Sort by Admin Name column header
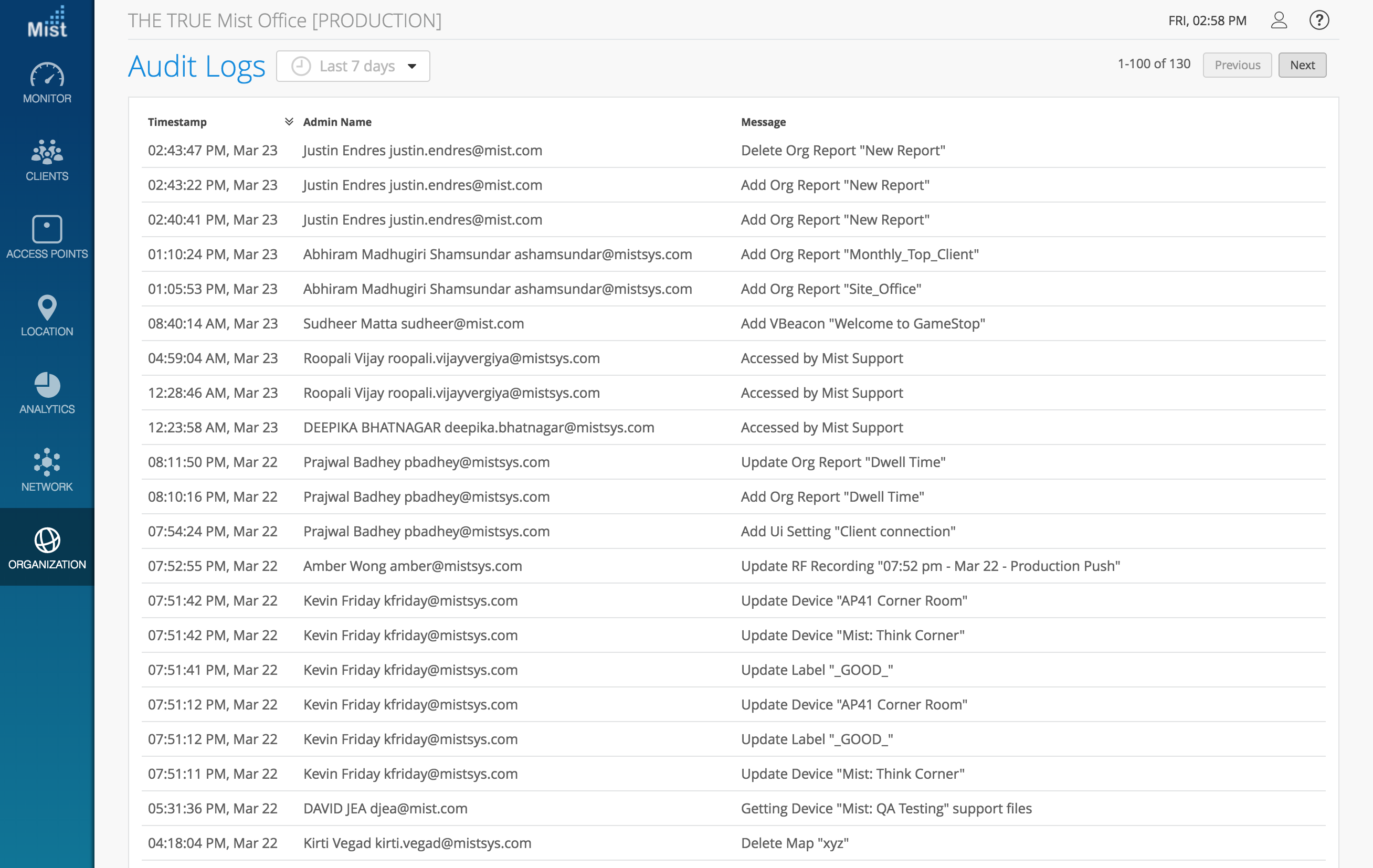This screenshot has width=1373, height=868. (337, 122)
